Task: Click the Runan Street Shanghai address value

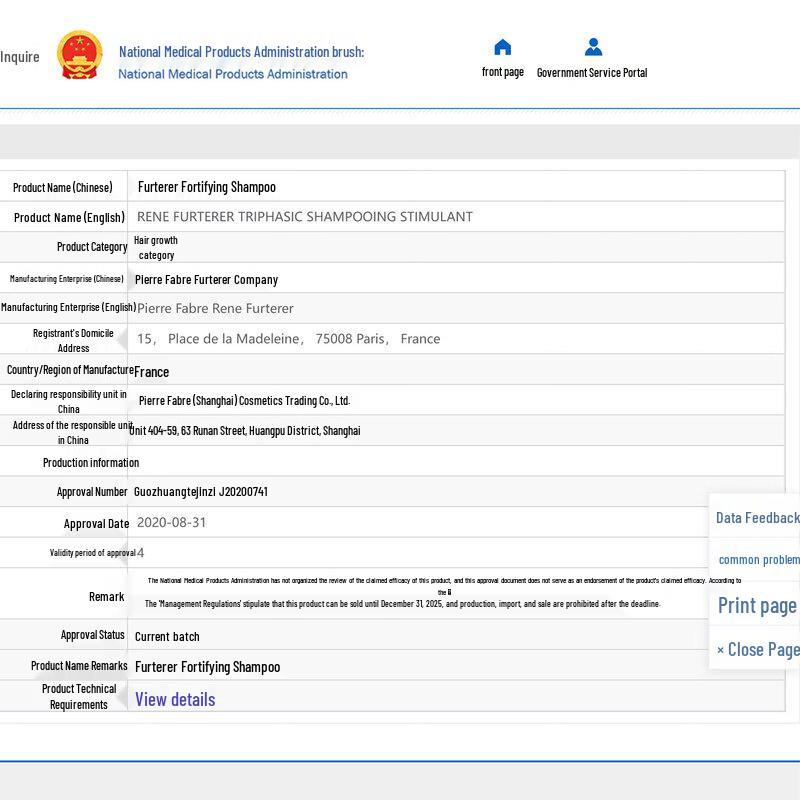Action: click(x=245, y=431)
